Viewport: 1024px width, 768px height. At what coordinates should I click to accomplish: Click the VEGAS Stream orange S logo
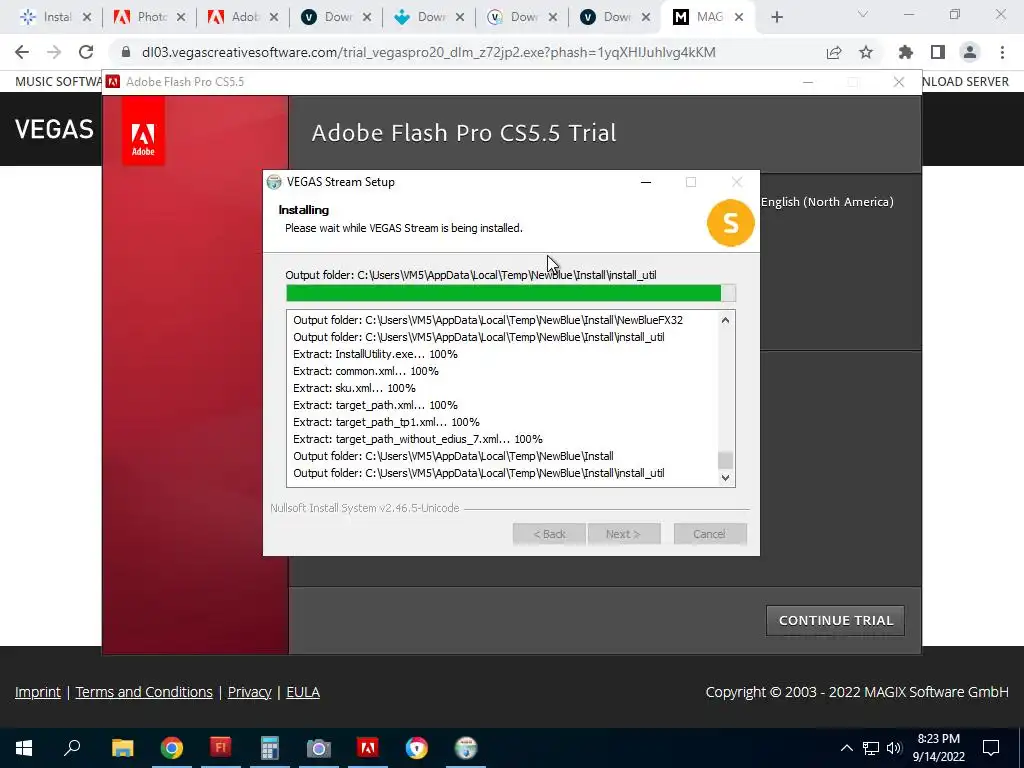coord(730,223)
